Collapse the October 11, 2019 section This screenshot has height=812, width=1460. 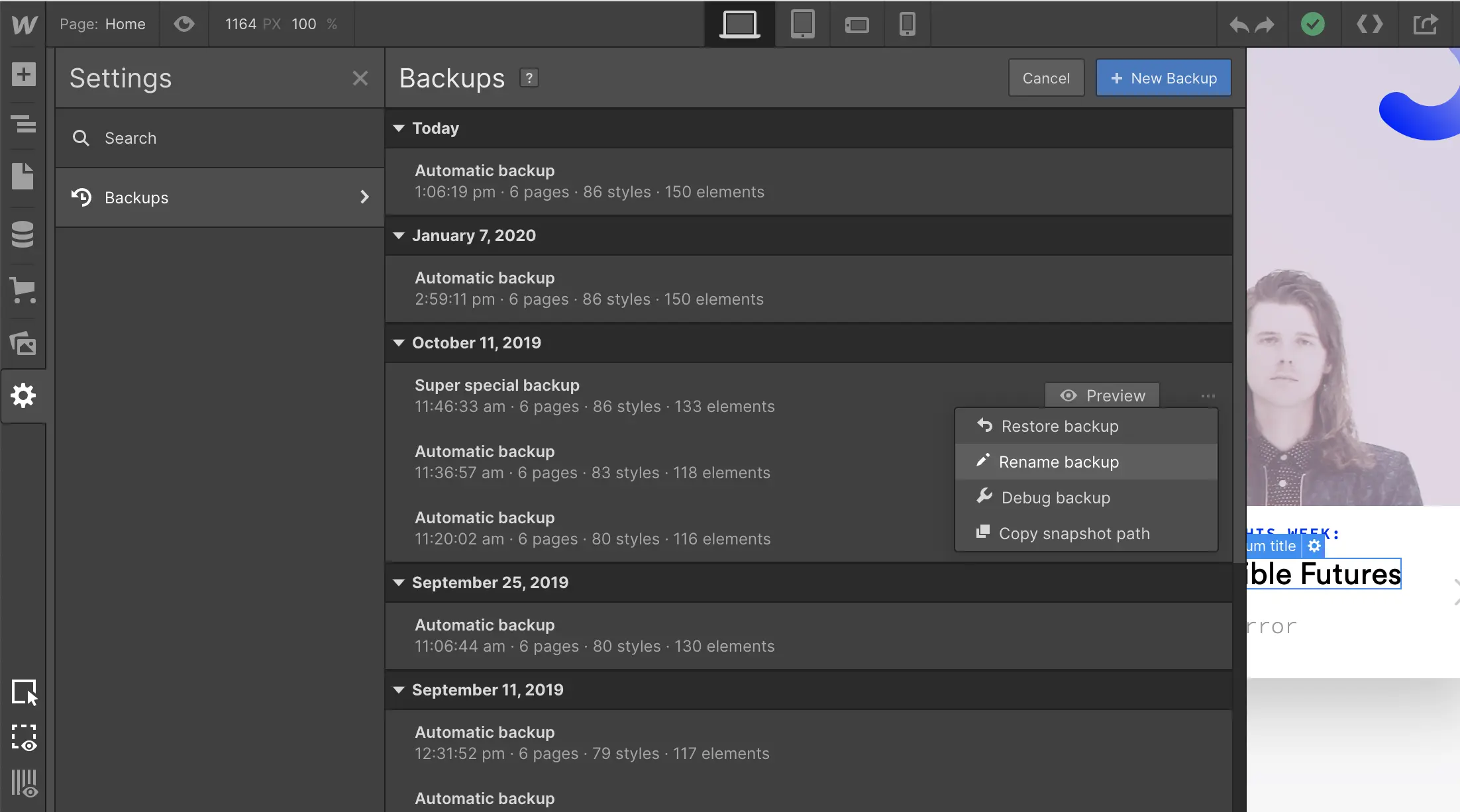(399, 343)
